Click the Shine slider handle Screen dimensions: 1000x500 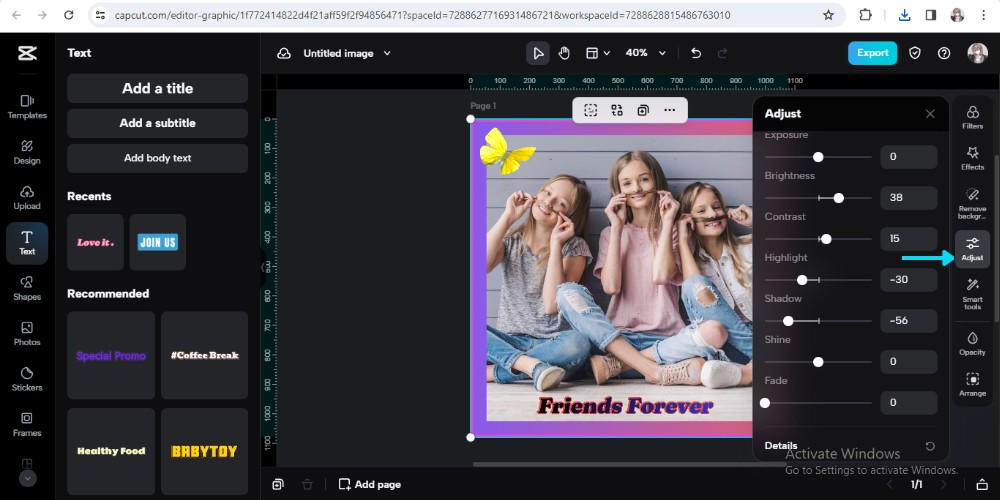818,362
